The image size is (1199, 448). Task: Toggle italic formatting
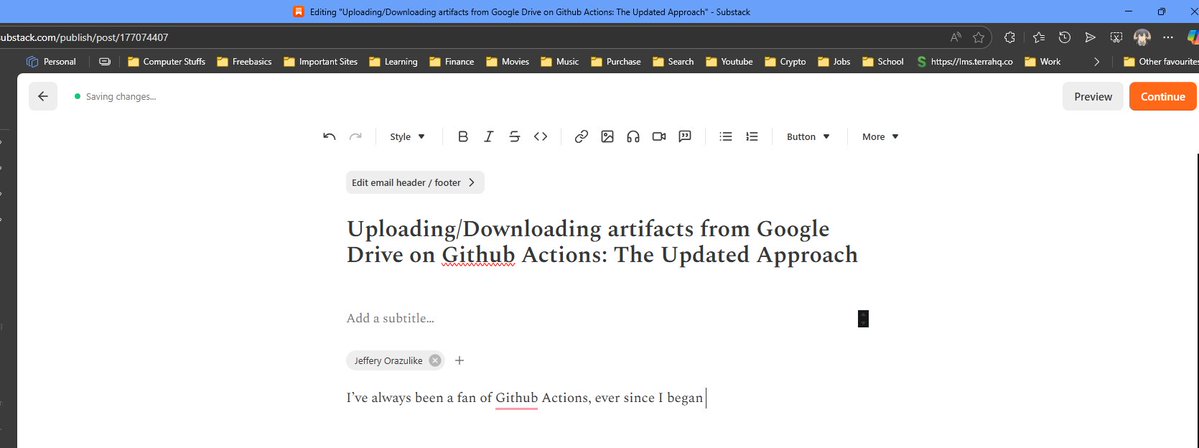point(489,137)
